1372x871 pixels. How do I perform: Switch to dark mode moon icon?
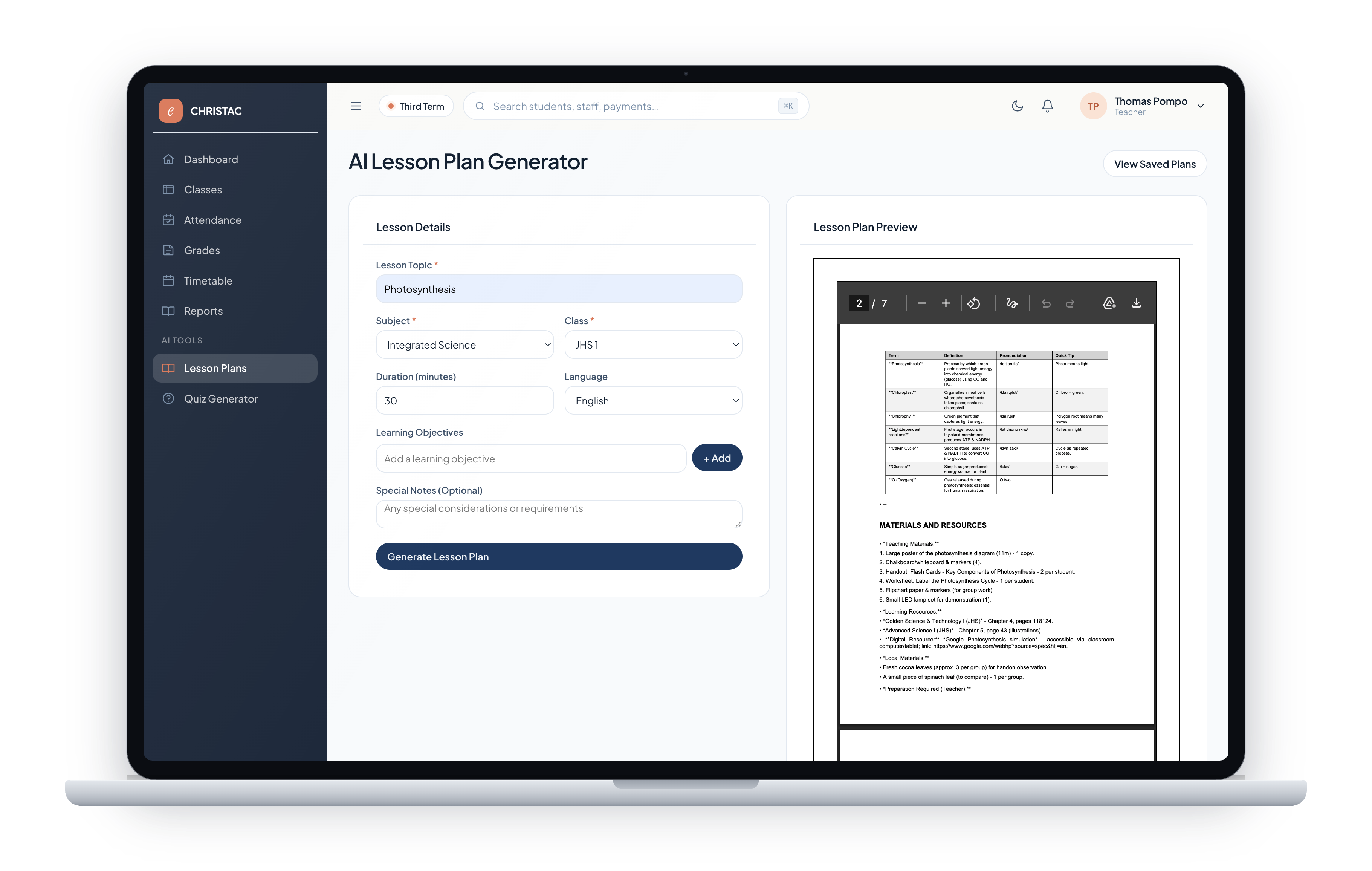click(x=1017, y=106)
